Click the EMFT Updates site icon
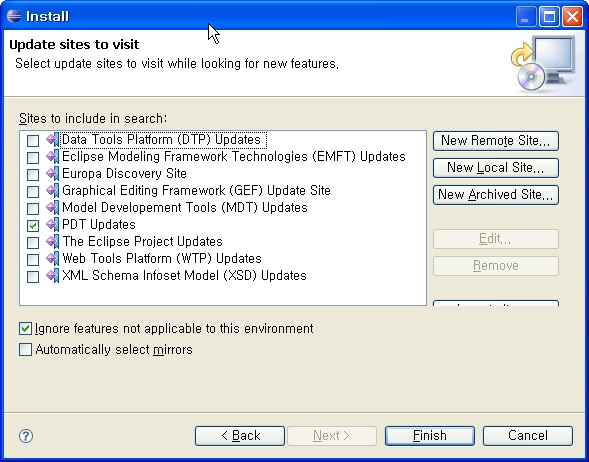 point(53,157)
